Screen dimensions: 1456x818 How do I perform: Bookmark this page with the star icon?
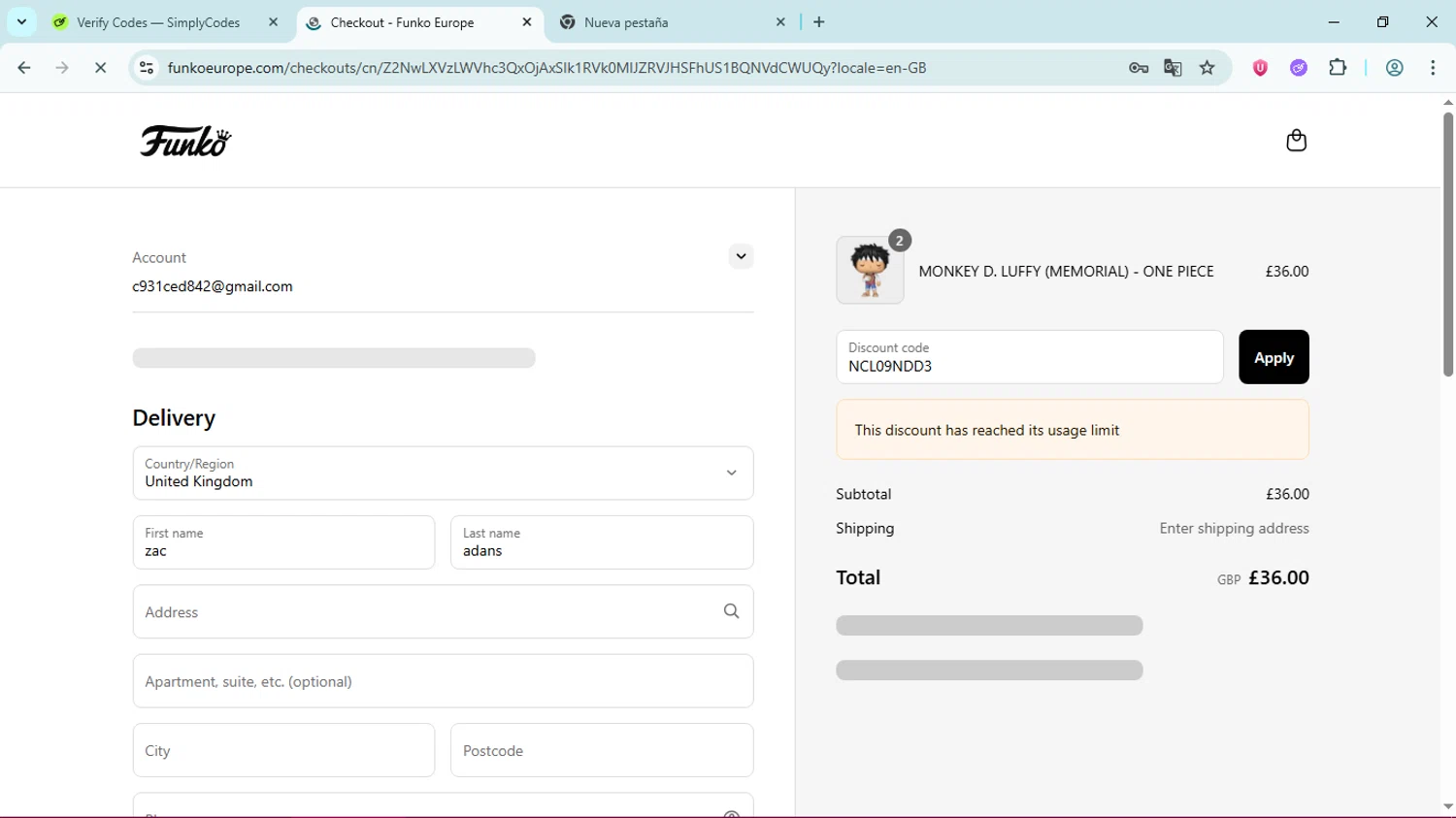pos(1207,68)
